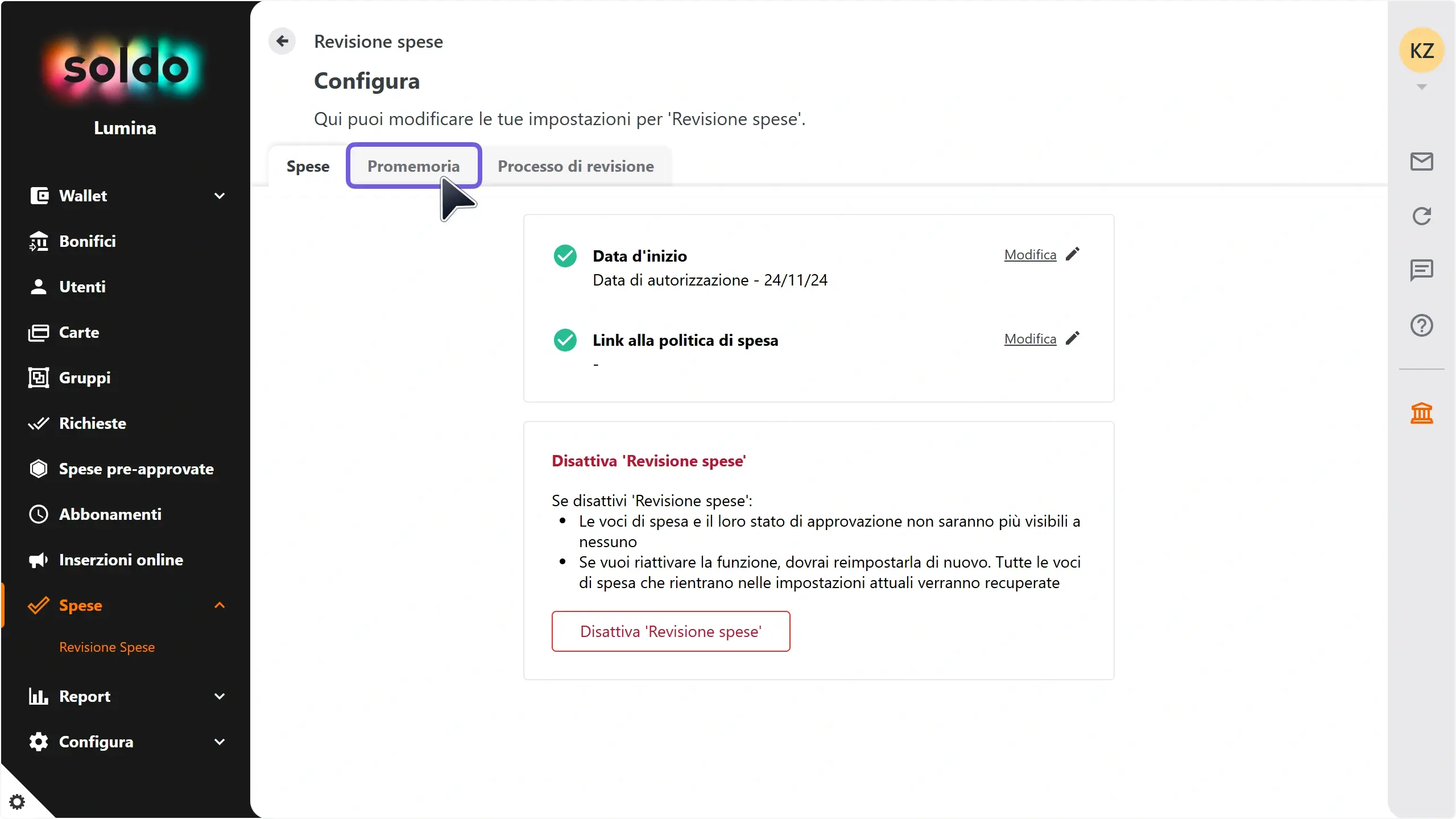This screenshot has width=1456, height=819.
Task: Open the mail envelope icon in right panel
Action: pos(1421,162)
